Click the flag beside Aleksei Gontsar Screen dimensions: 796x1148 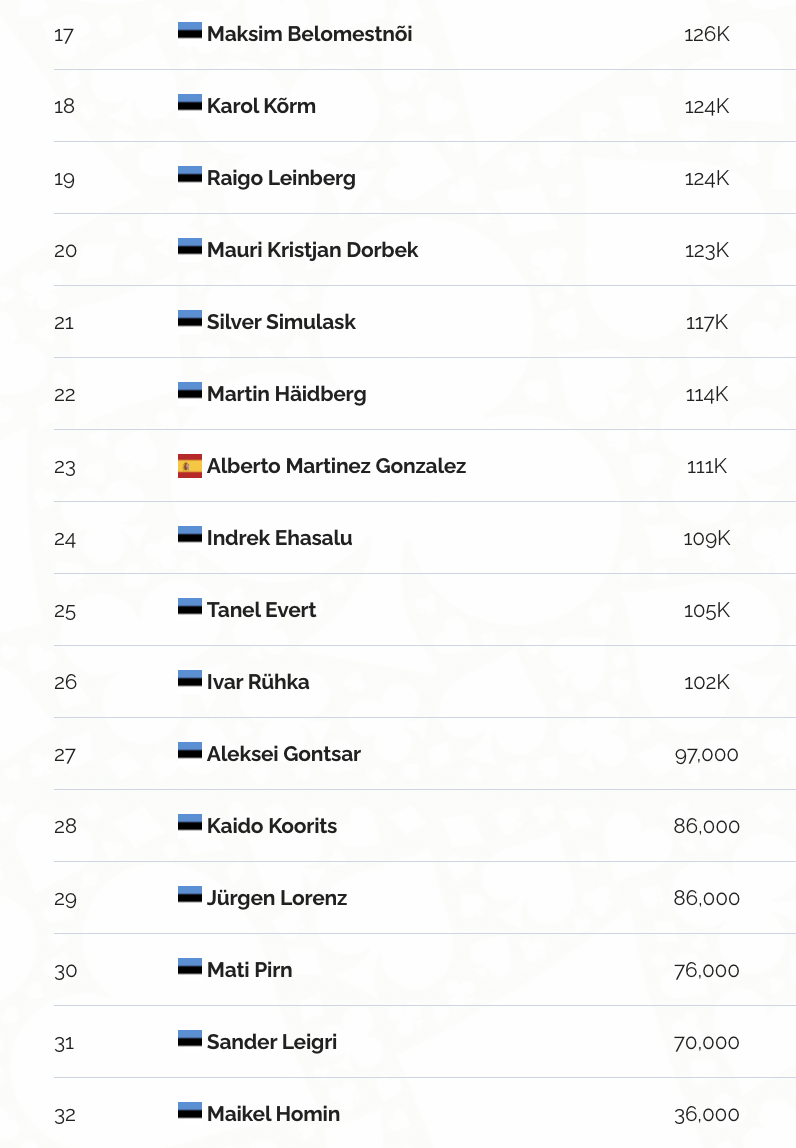[190, 752]
